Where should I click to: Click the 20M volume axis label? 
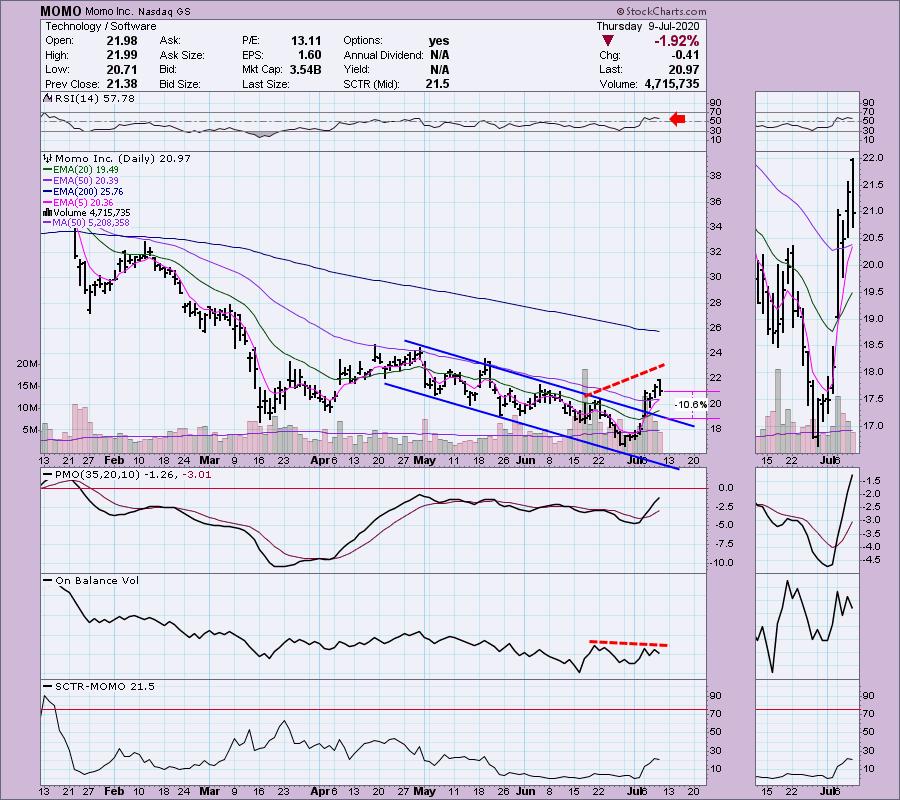(x=28, y=364)
